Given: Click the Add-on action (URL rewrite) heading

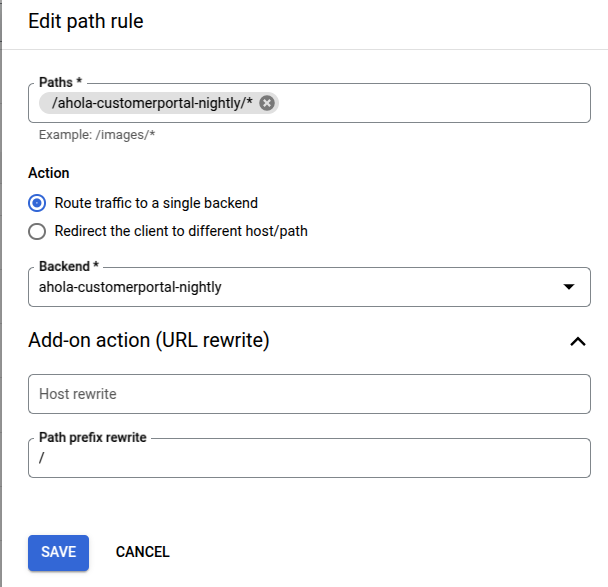Looking at the screenshot, I should 149,340.
